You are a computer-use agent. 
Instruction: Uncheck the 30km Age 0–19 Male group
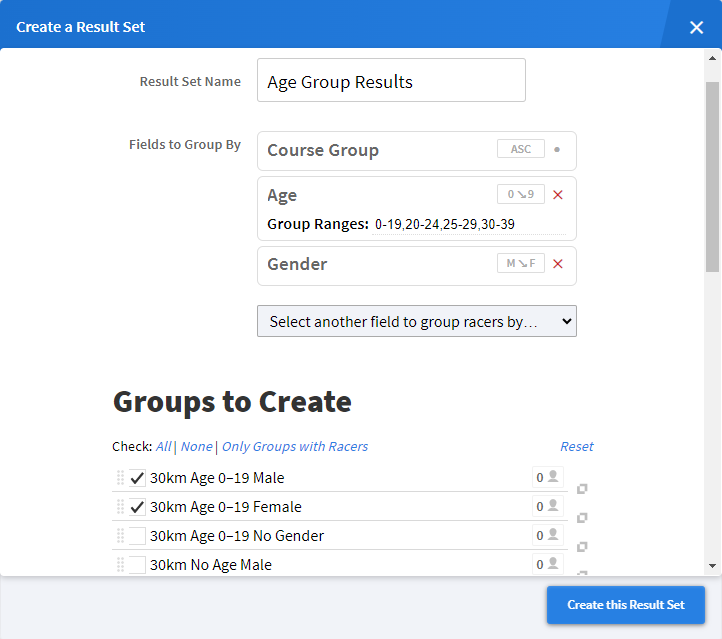[x=138, y=478]
